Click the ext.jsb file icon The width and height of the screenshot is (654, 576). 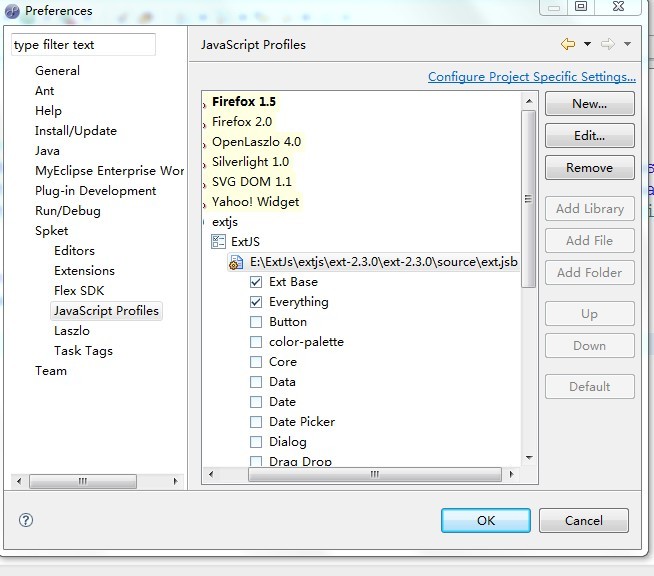click(236, 262)
